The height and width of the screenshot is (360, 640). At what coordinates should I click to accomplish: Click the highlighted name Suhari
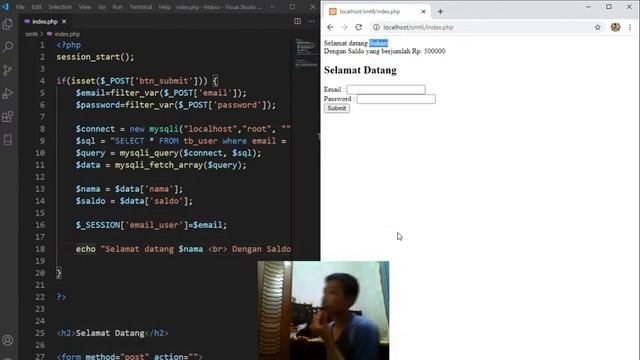(378, 43)
